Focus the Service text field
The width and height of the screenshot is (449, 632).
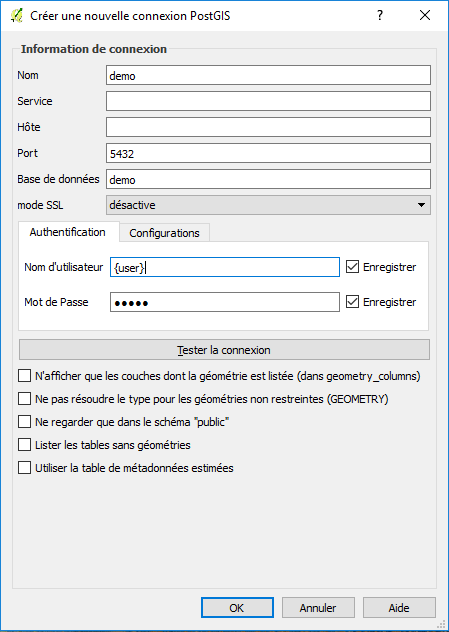pyautogui.click(x=268, y=101)
